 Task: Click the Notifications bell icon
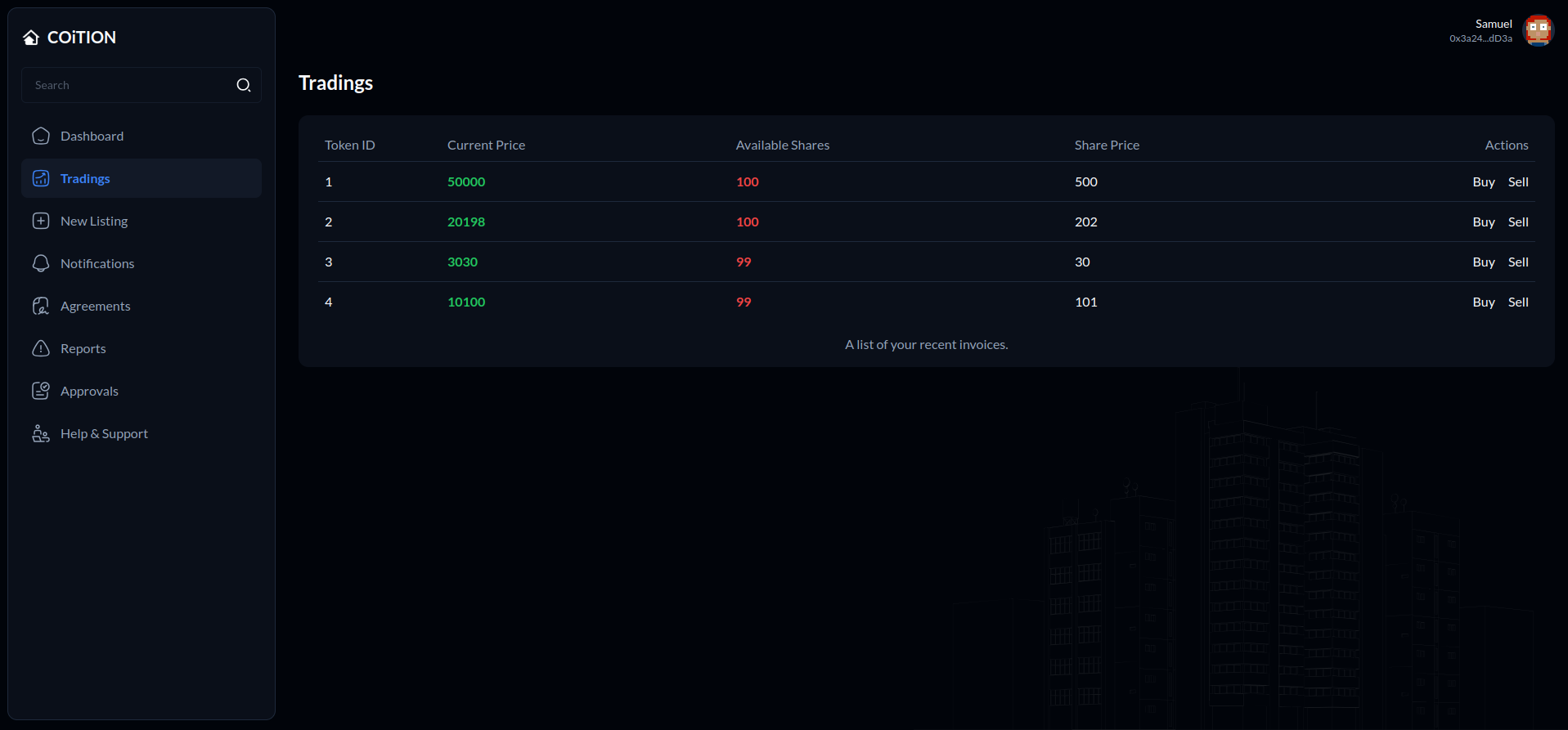pos(41,263)
